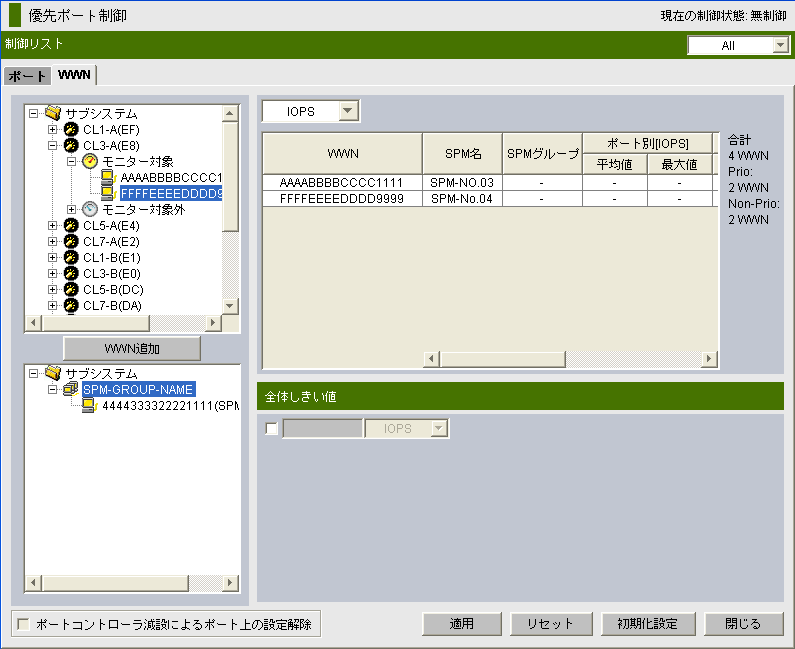Click the 適用 button
Viewport: 795px width, 649px height.
[x=461, y=624]
